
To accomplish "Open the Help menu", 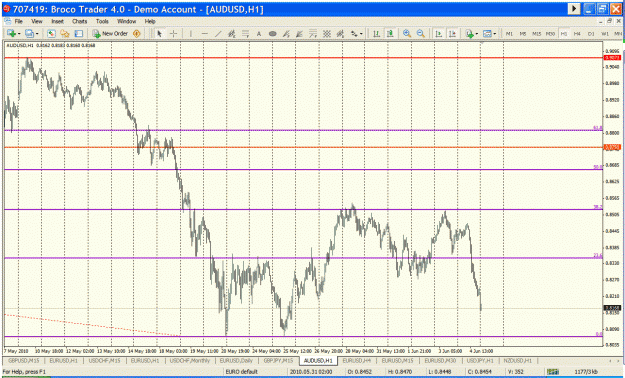I will (150, 21).
